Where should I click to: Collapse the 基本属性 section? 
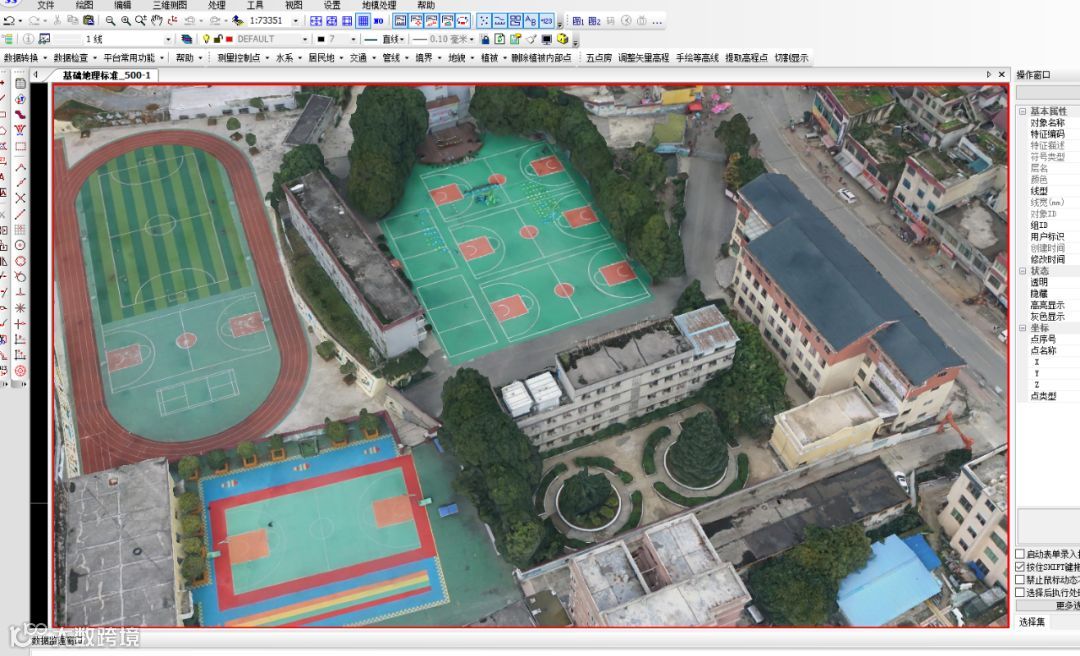pos(1023,111)
